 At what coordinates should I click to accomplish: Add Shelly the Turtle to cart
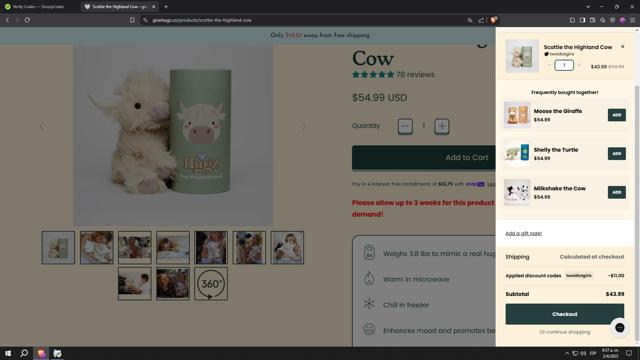pyautogui.click(x=616, y=153)
